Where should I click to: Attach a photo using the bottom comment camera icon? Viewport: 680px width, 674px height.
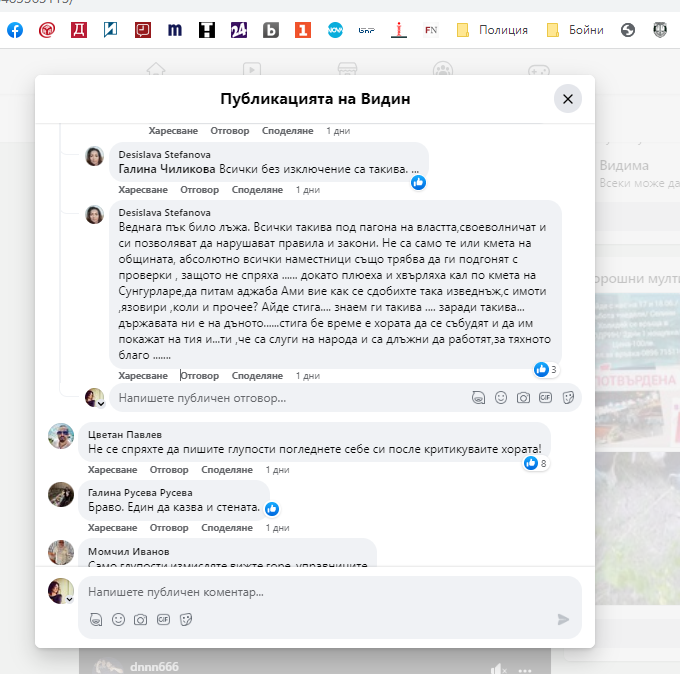(141, 619)
